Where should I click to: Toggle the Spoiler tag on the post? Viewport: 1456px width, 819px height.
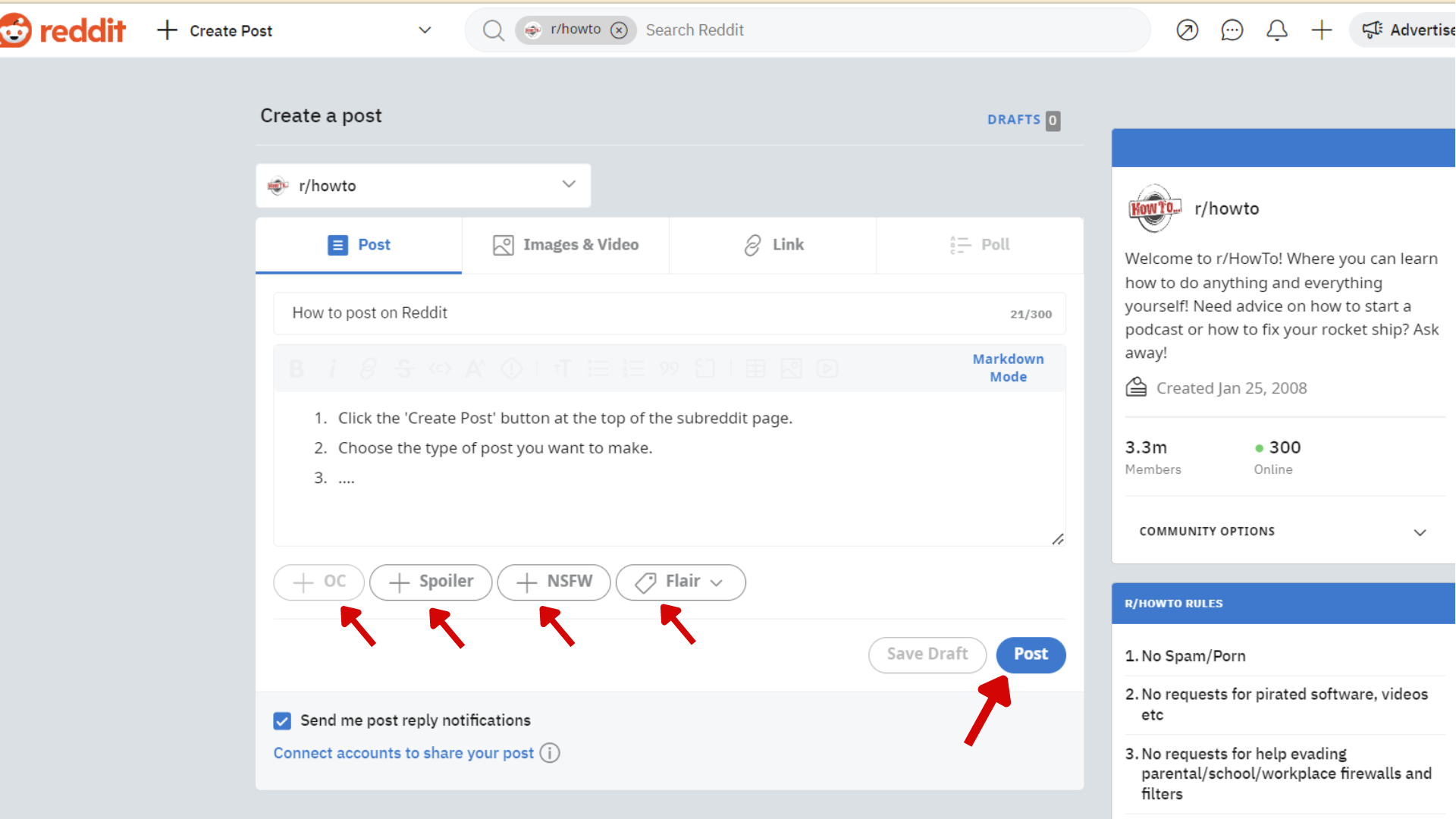click(x=430, y=582)
